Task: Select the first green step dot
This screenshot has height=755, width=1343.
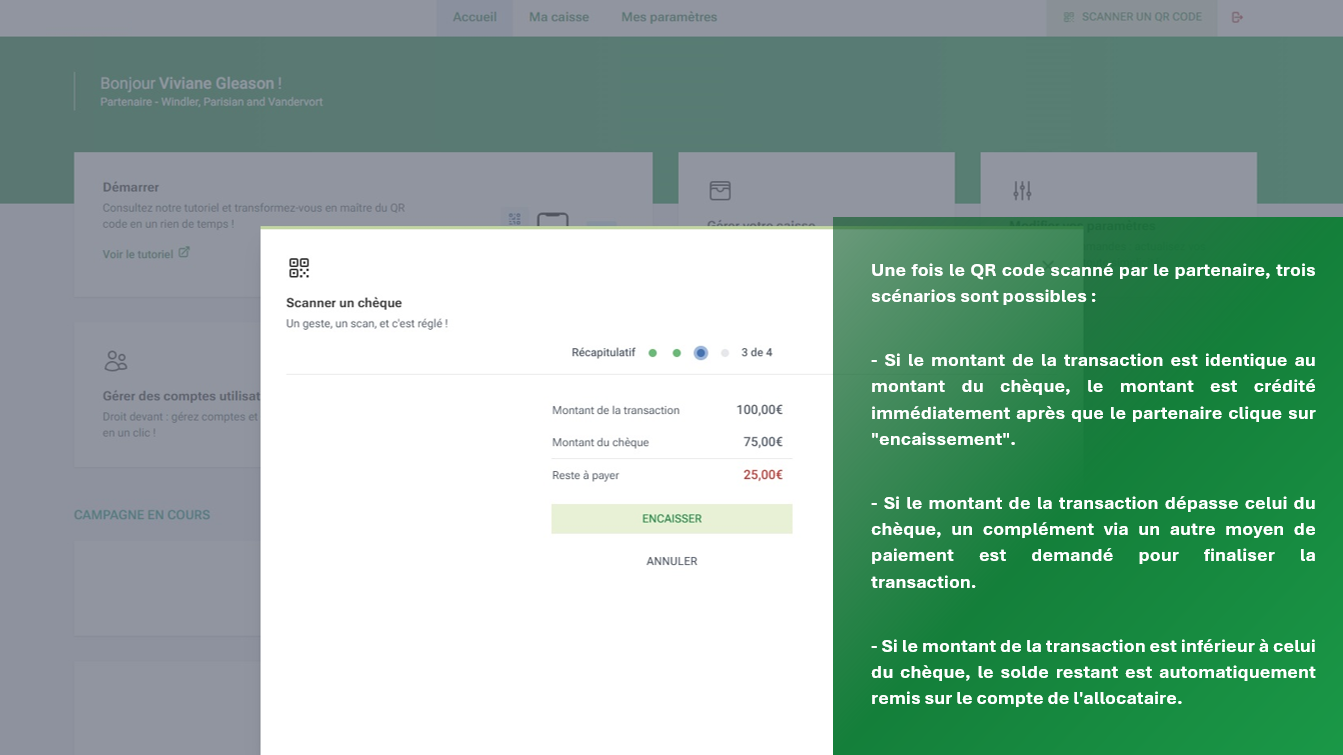Action: coord(653,353)
